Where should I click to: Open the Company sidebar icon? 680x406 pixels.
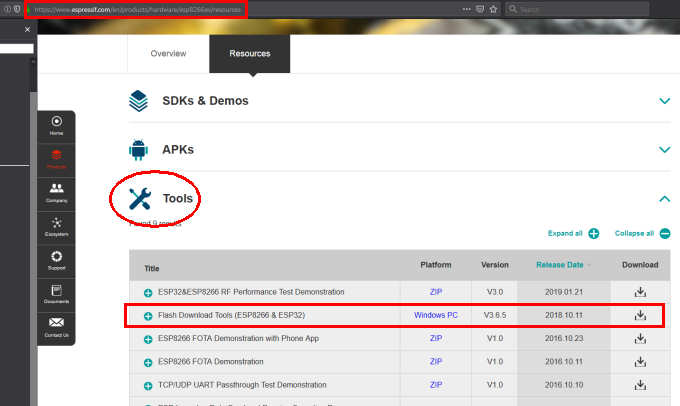[x=56, y=193]
